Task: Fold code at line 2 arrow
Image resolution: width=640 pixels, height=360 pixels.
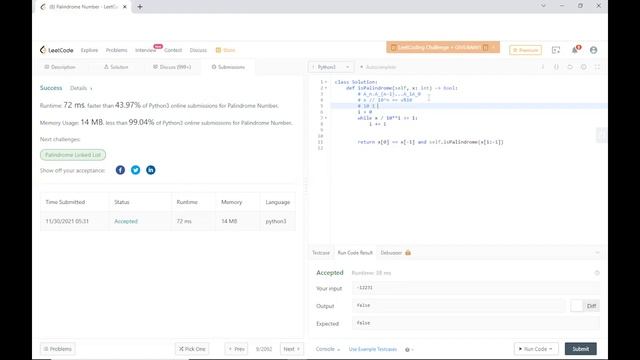Action: click(x=326, y=88)
